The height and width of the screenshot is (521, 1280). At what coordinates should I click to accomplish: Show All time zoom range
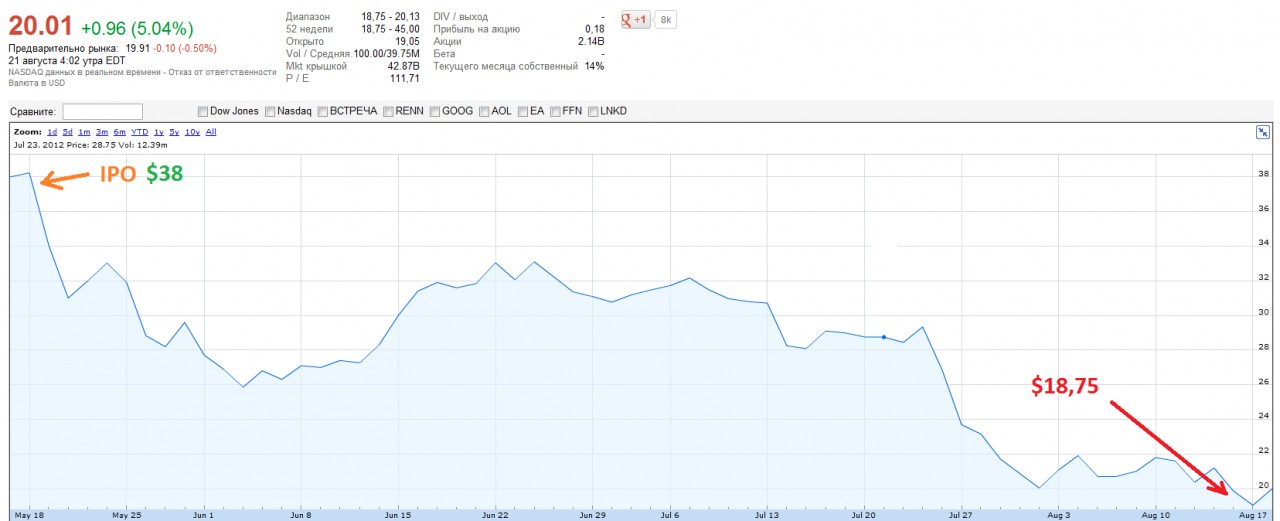coord(211,132)
